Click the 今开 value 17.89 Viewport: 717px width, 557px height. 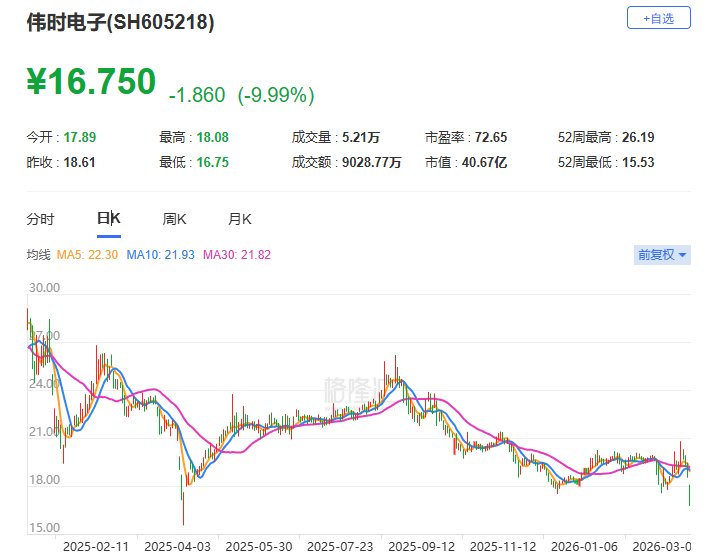[x=80, y=137]
